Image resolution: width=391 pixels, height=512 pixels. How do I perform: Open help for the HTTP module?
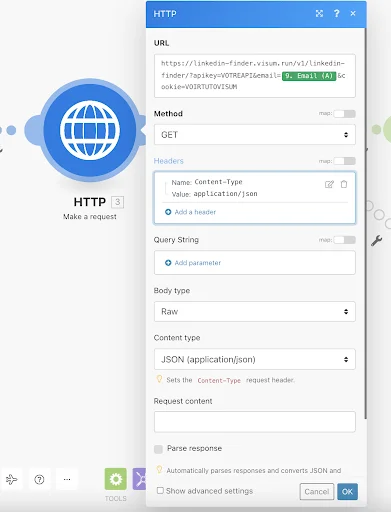(337, 14)
